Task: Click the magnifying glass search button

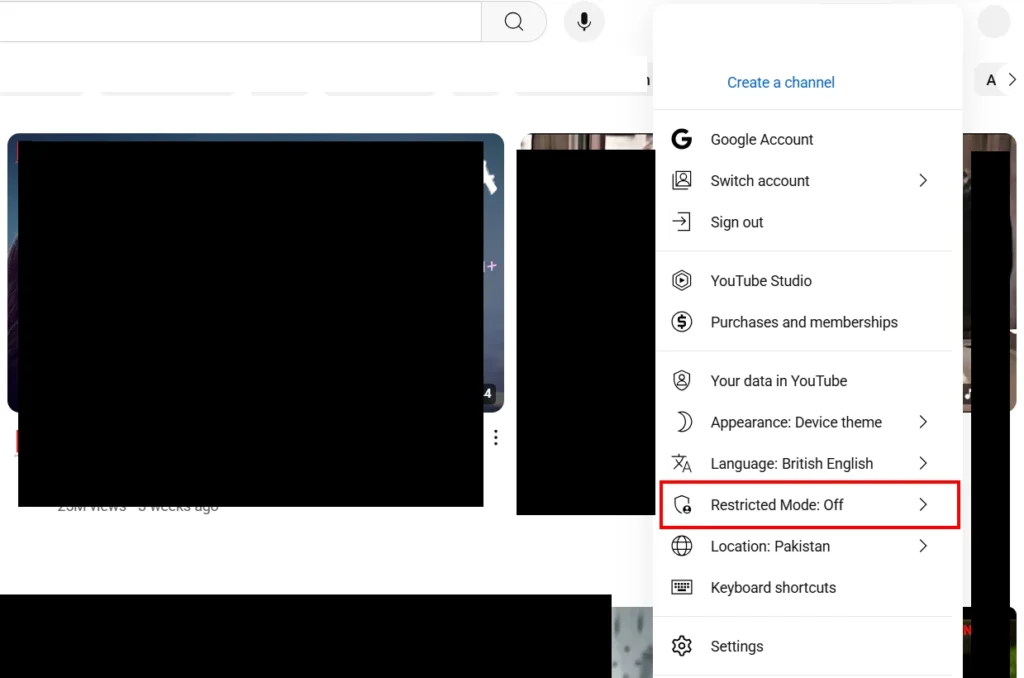Action: [513, 22]
